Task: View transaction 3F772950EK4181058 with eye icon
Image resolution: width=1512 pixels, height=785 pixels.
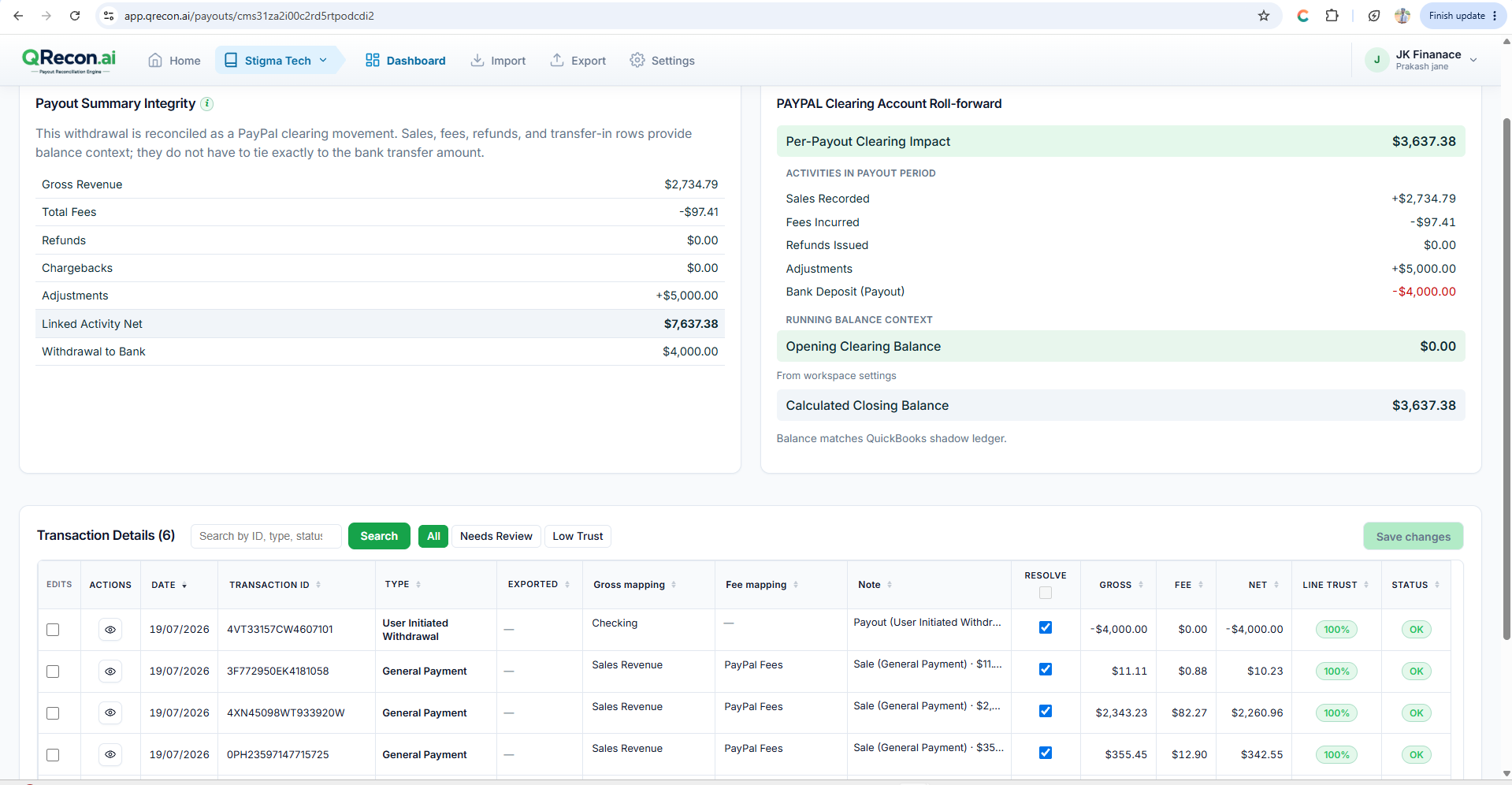Action: coord(110,672)
